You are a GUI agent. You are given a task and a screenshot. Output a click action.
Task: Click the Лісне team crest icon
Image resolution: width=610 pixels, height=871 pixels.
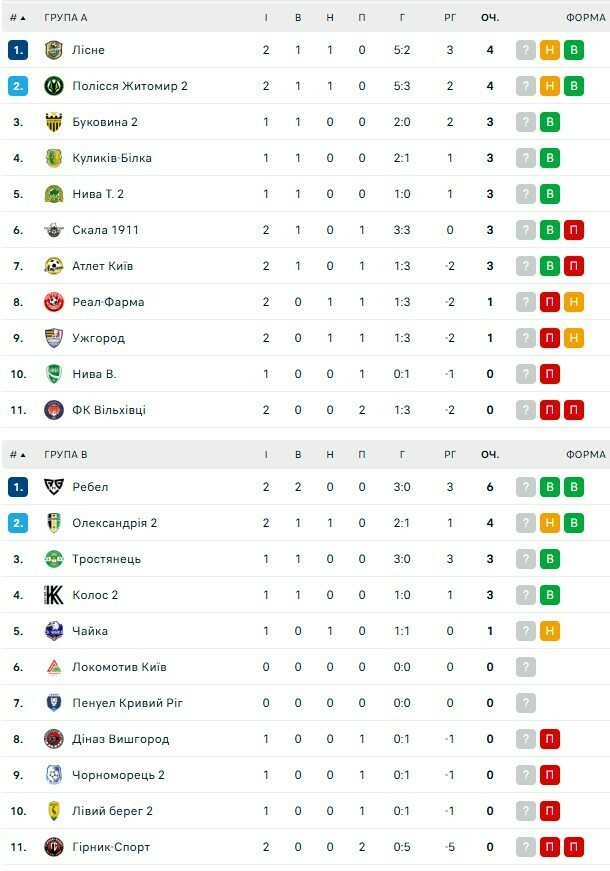54,50
